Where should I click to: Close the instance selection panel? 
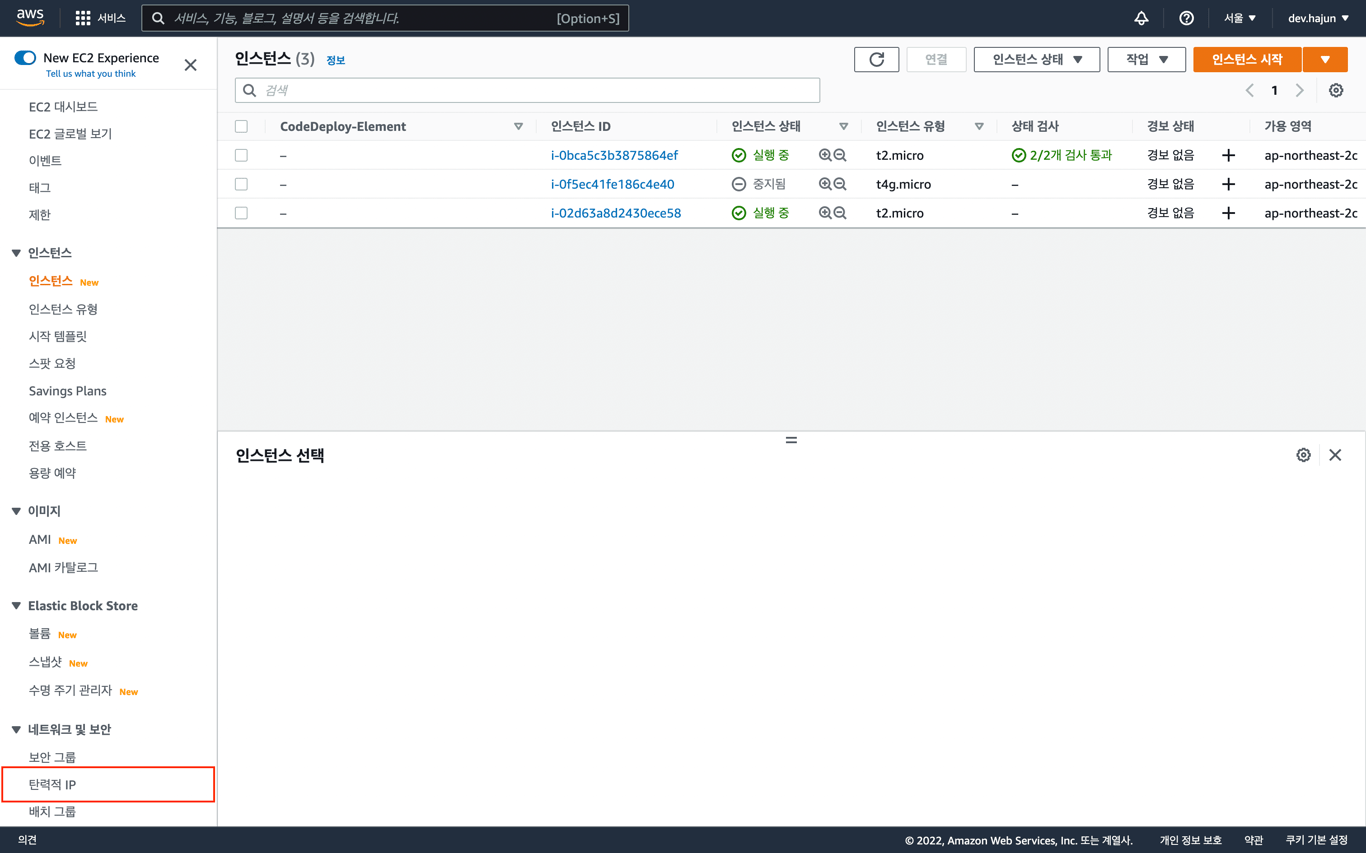click(x=1335, y=455)
